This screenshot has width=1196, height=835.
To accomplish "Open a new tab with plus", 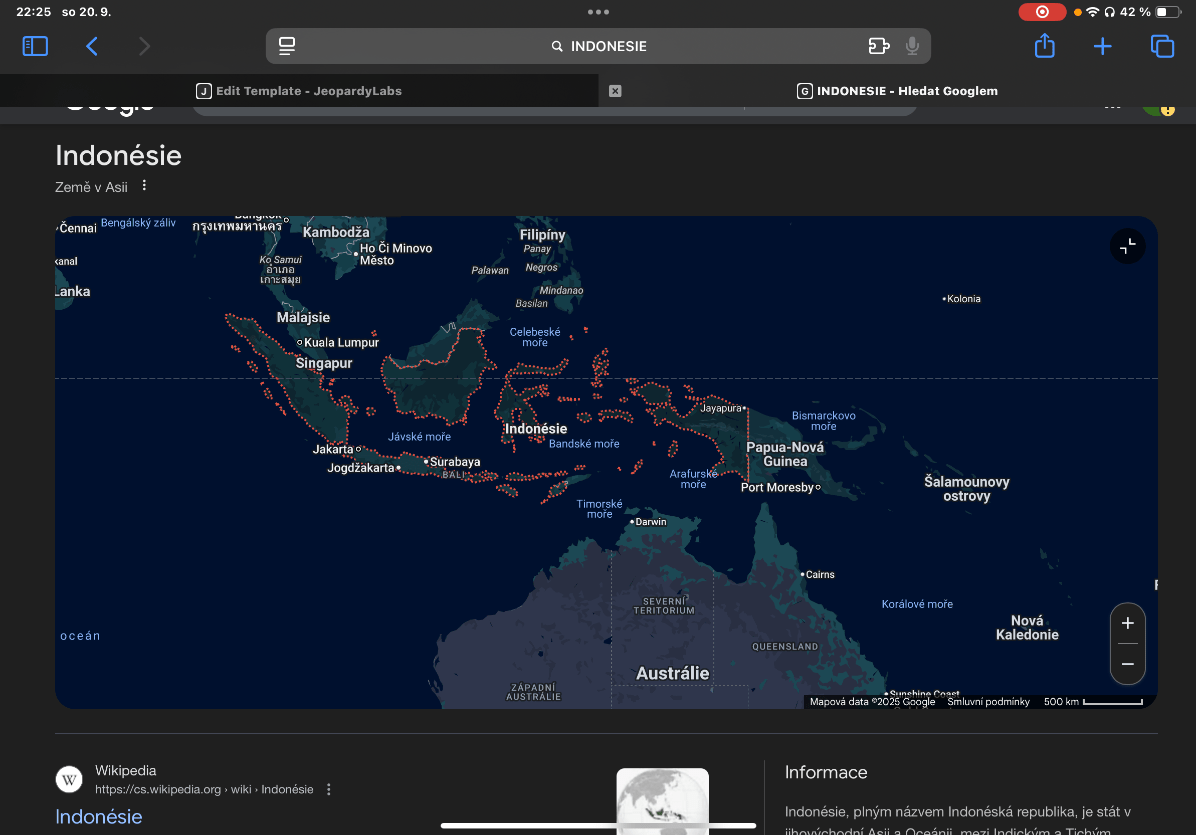I will pos(1102,47).
